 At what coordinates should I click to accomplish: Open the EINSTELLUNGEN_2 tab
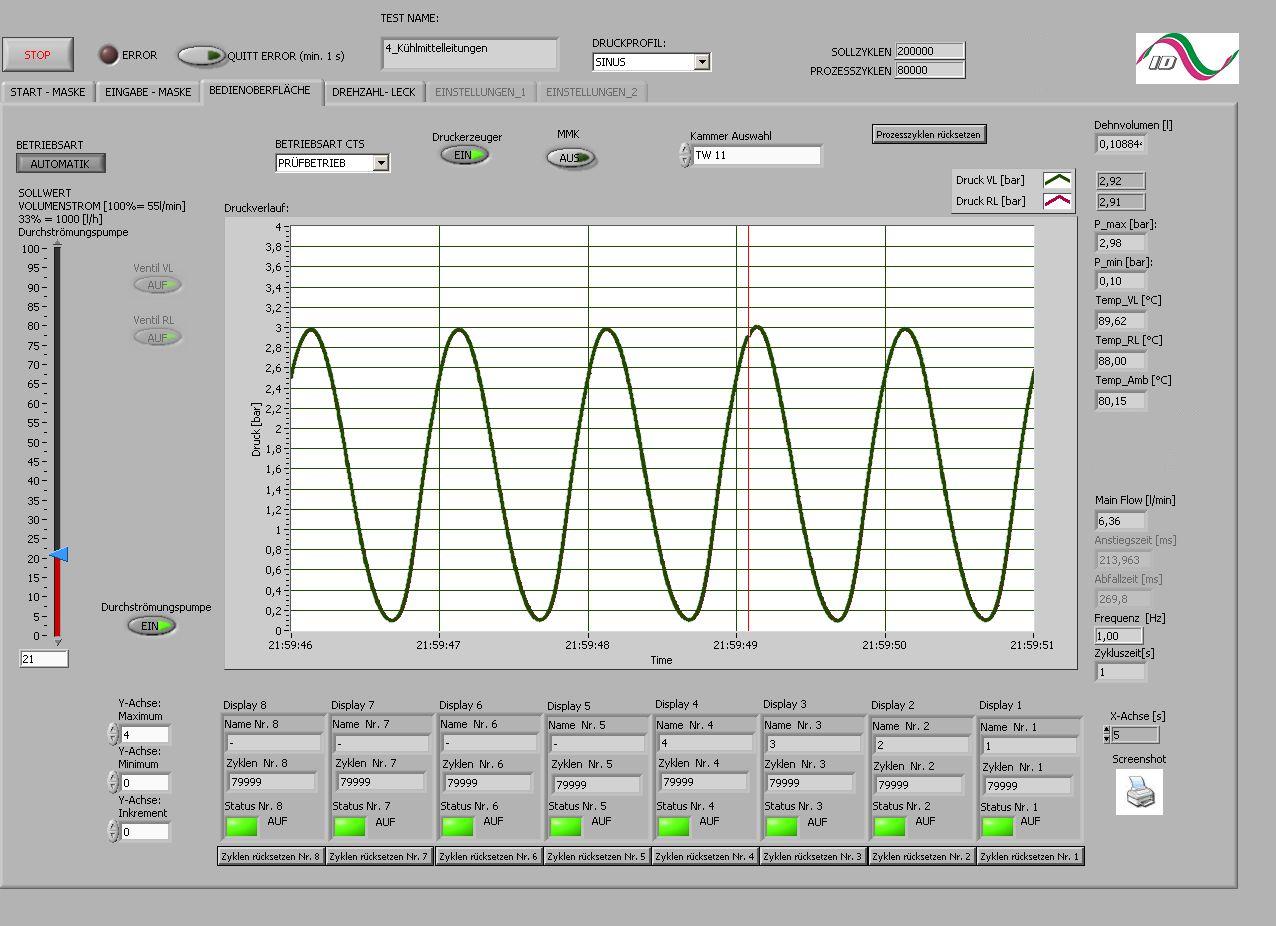(592, 92)
